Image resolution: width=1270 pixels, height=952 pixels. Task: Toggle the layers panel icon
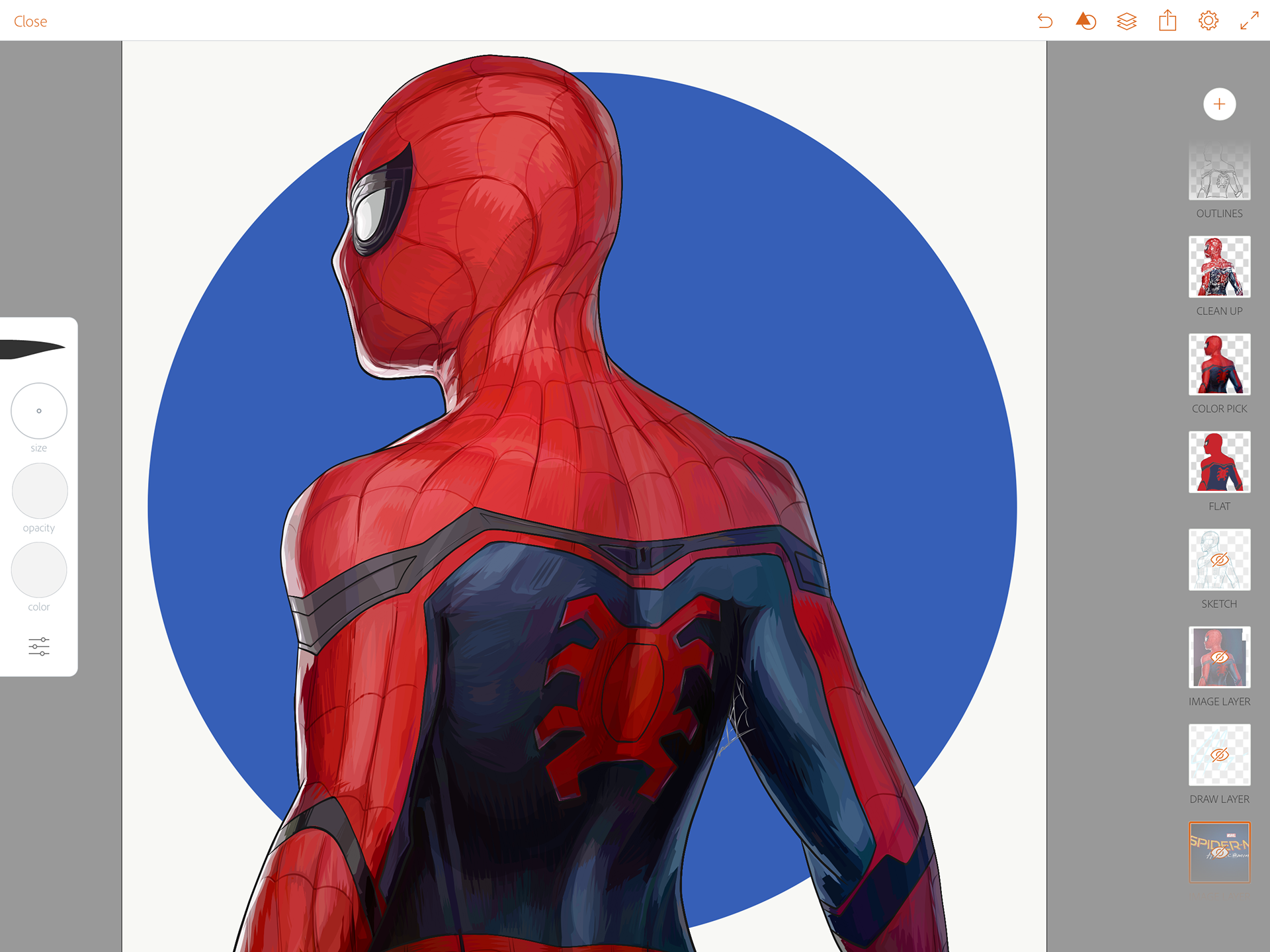[1126, 21]
